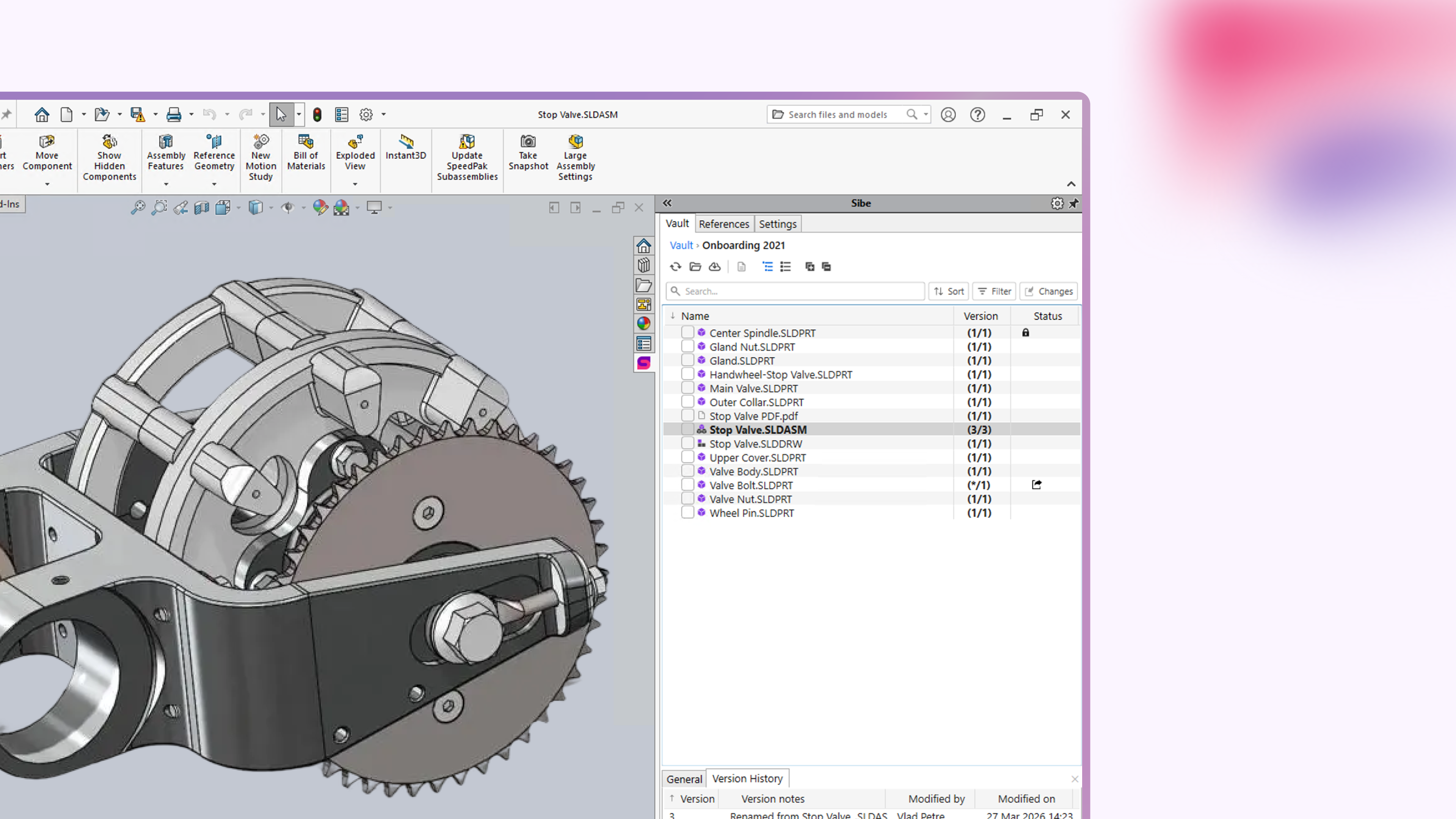1456x819 pixels.
Task: Check the Wheel Pin.SLDPRT checkbox
Action: [687, 513]
